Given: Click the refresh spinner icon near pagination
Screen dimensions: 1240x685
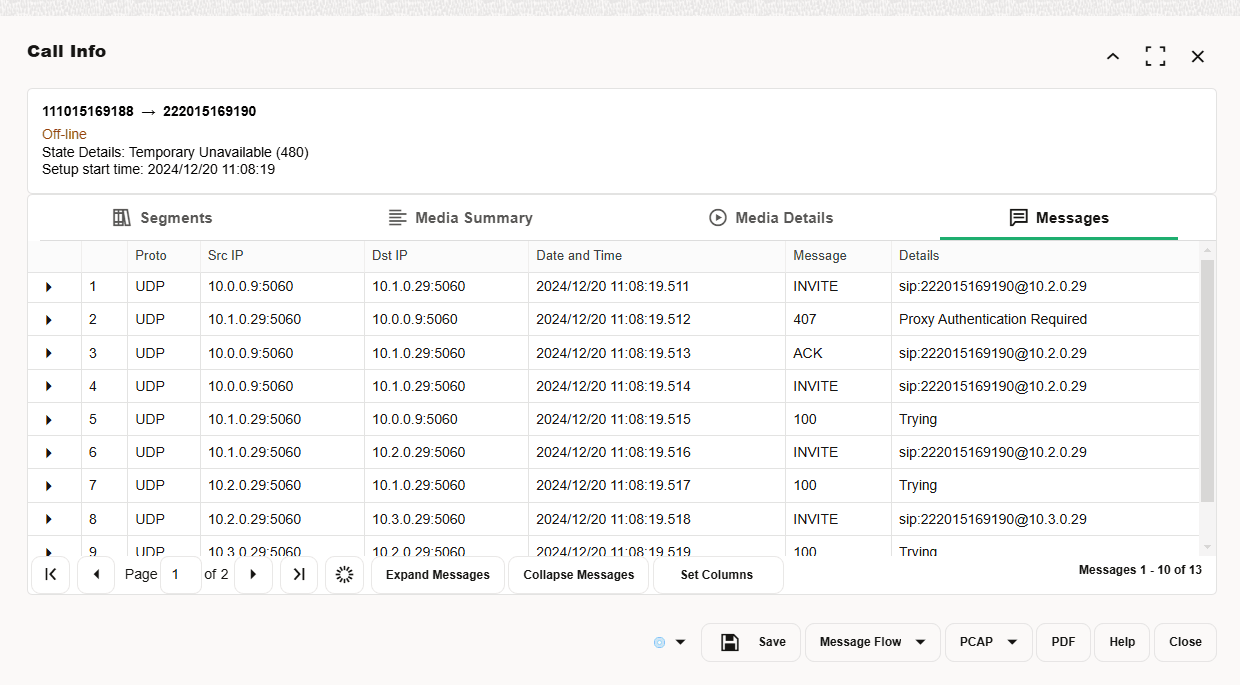Looking at the screenshot, I should pyautogui.click(x=344, y=574).
